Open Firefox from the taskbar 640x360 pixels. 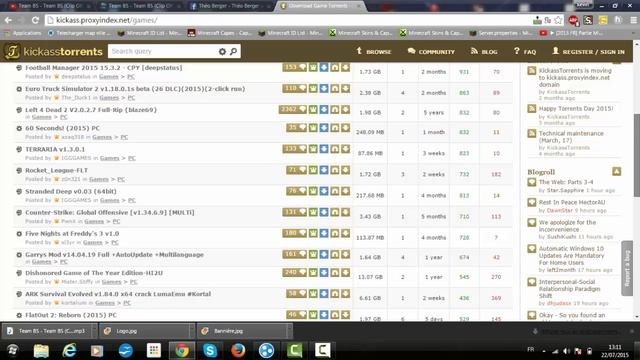[238, 350]
